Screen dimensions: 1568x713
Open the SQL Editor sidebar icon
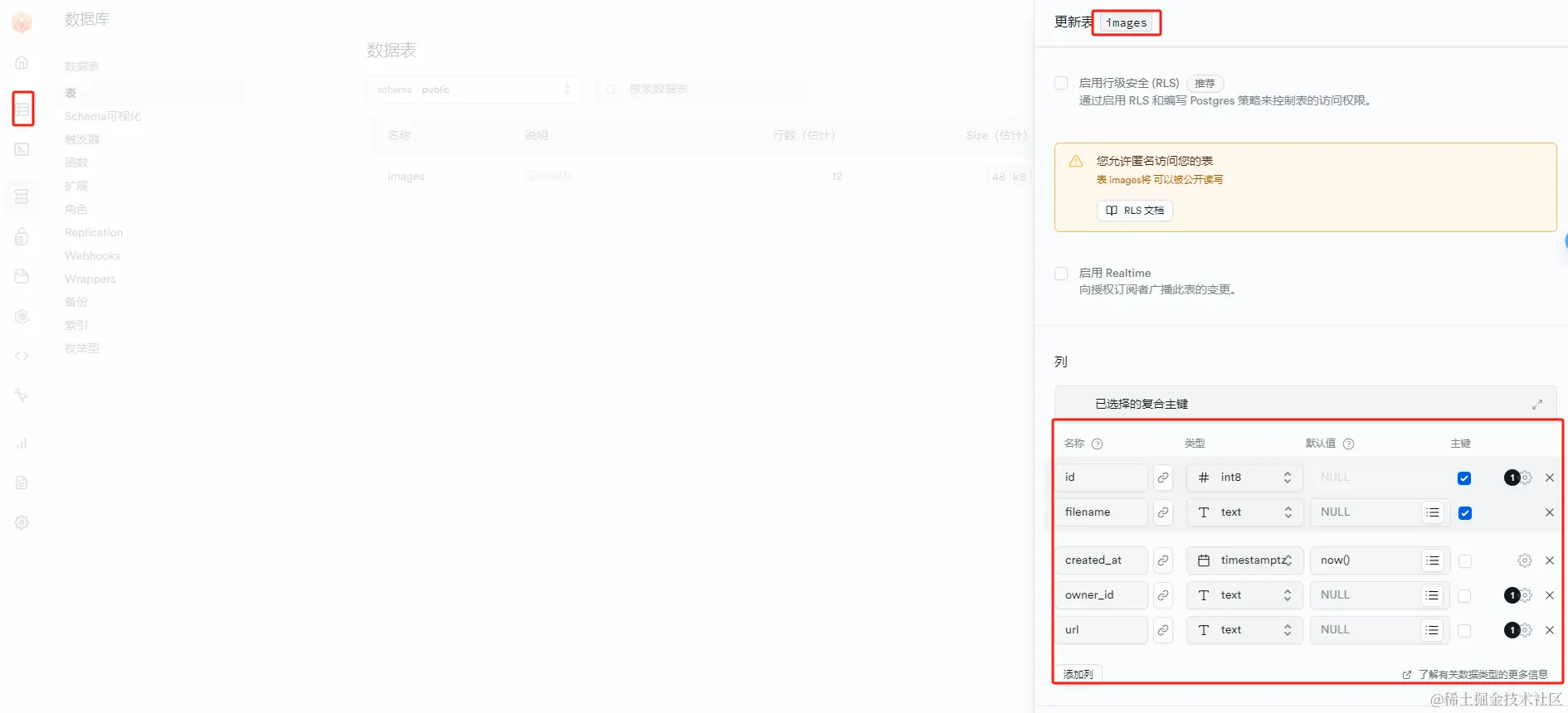pyautogui.click(x=22, y=149)
